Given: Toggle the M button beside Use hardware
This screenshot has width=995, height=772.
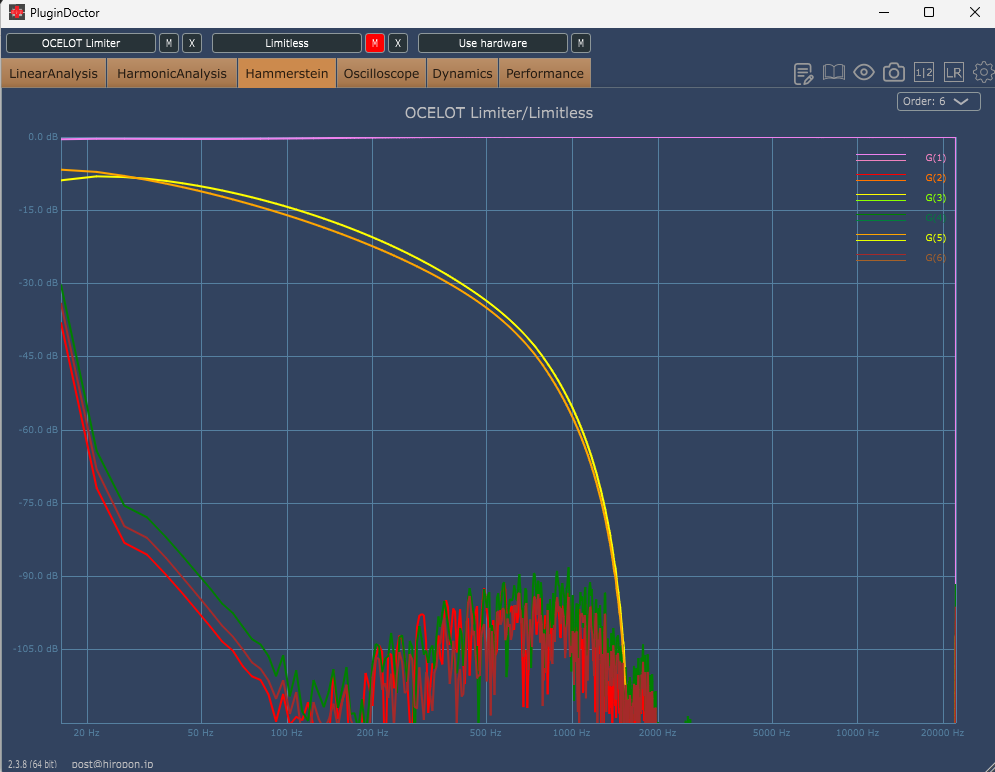Looking at the screenshot, I should (581, 43).
